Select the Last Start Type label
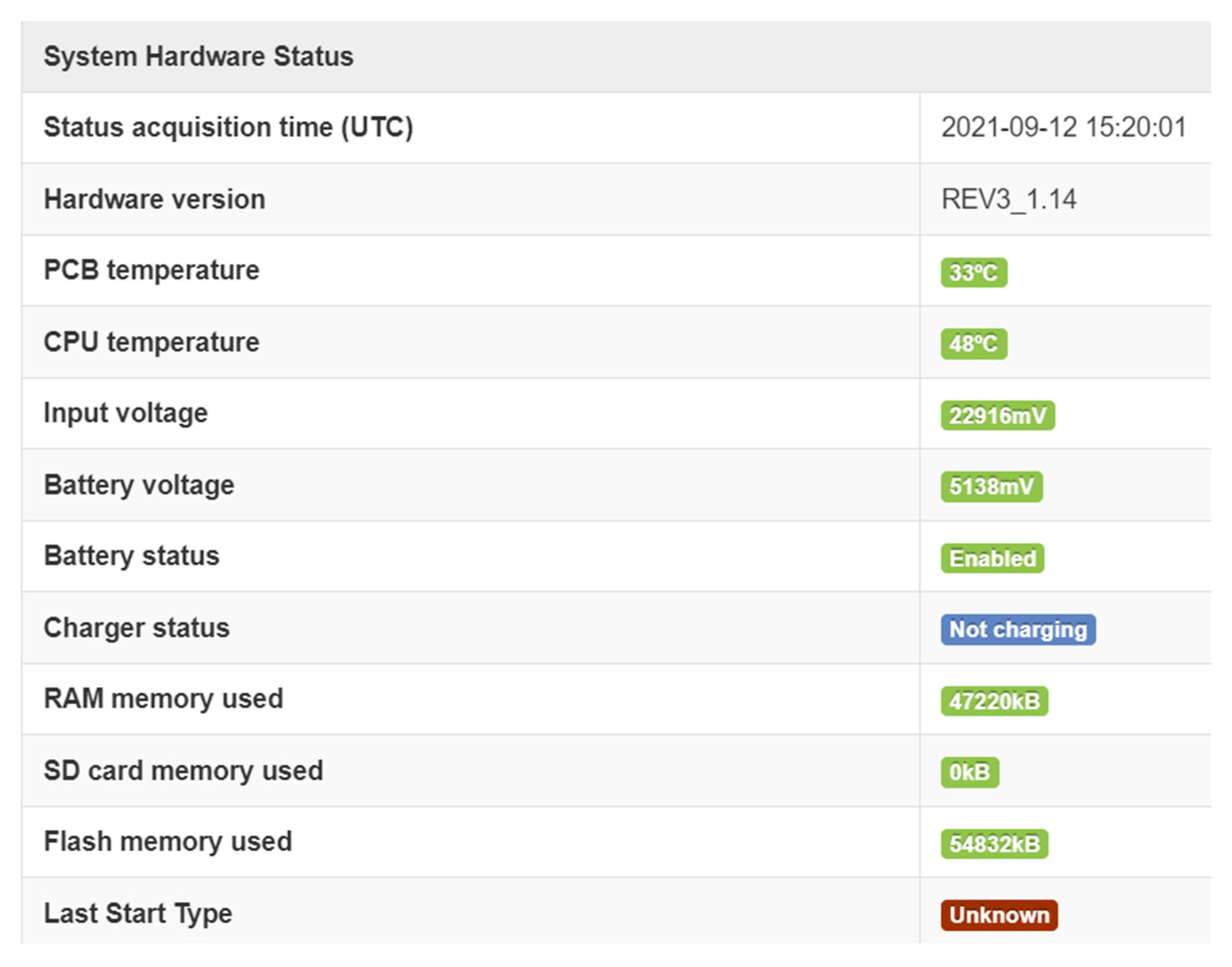 [138, 913]
